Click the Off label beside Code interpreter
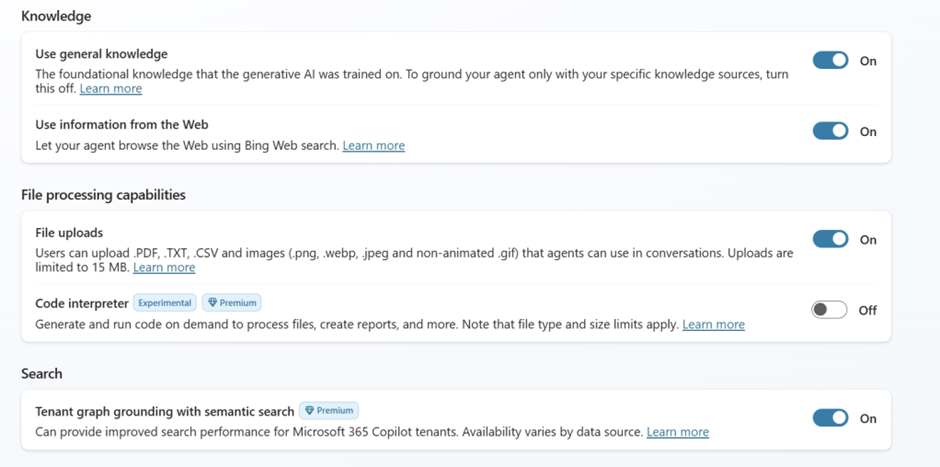This screenshot has width=940, height=467. coord(867,310)
